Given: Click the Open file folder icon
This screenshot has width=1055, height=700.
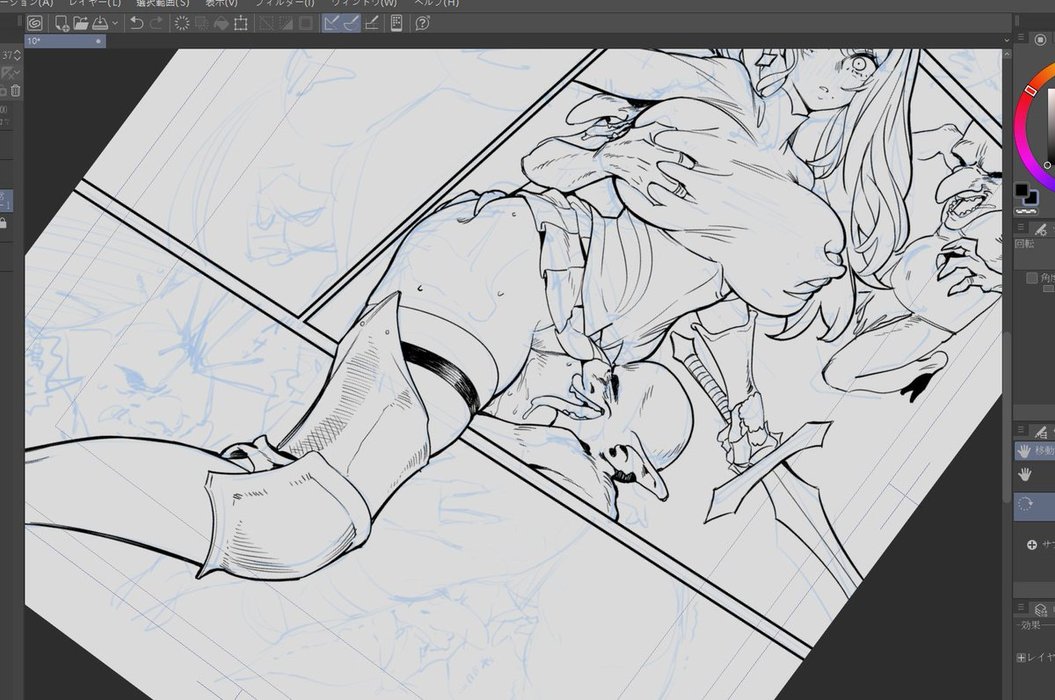Looking at the screenshot, I should [x=81, y=23].
